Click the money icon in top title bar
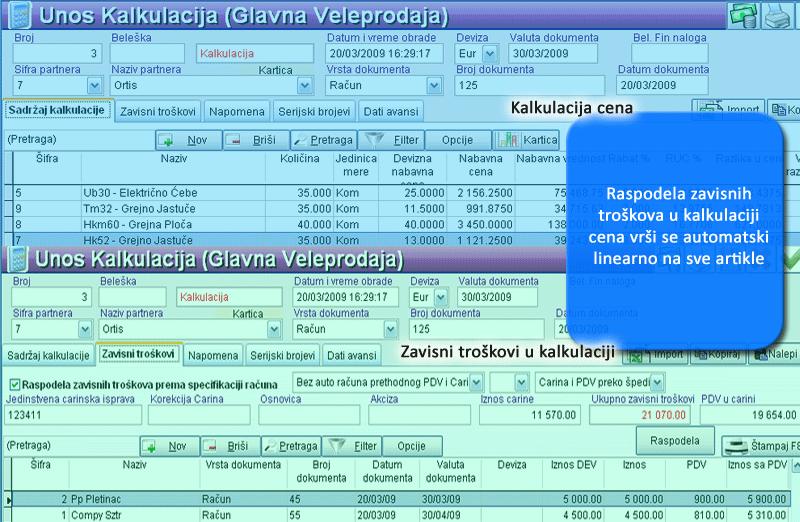Image resolution: width=800 pixels, height=522 pixels. coord(743,15)
